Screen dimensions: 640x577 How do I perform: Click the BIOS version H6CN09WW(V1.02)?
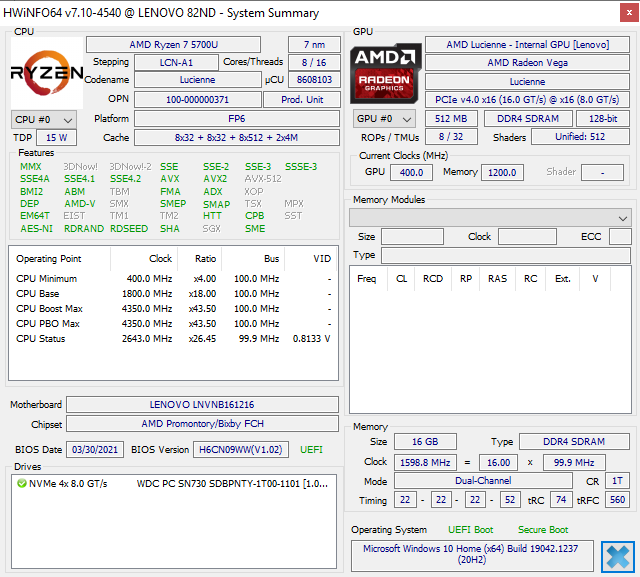tap(241, 450)
